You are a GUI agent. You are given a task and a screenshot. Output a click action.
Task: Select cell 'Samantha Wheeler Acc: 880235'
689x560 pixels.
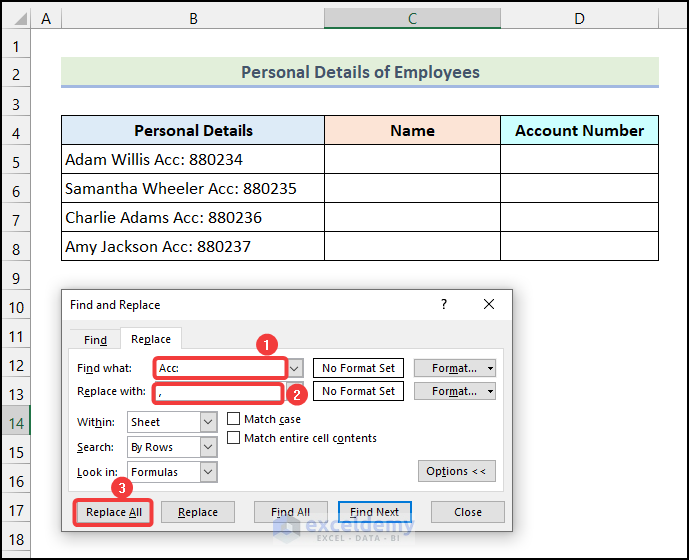point(193,188)
